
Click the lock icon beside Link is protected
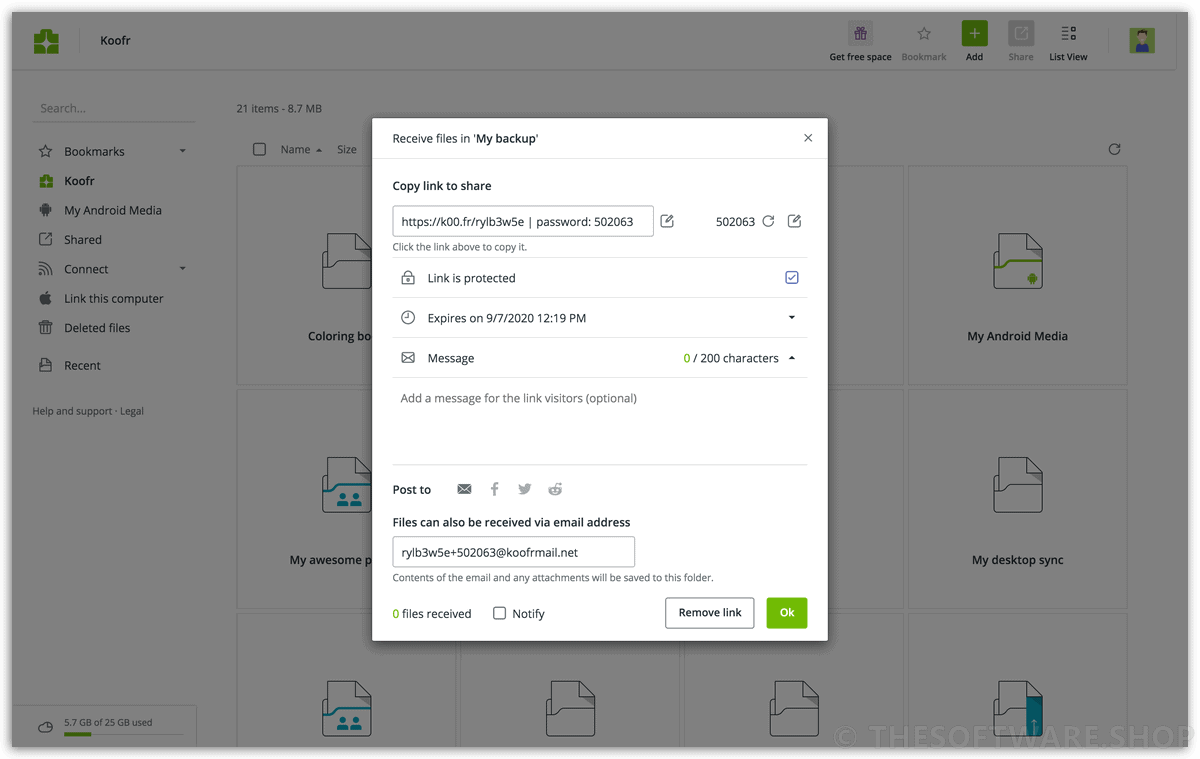pyautogui.click(x=408, y=278)
